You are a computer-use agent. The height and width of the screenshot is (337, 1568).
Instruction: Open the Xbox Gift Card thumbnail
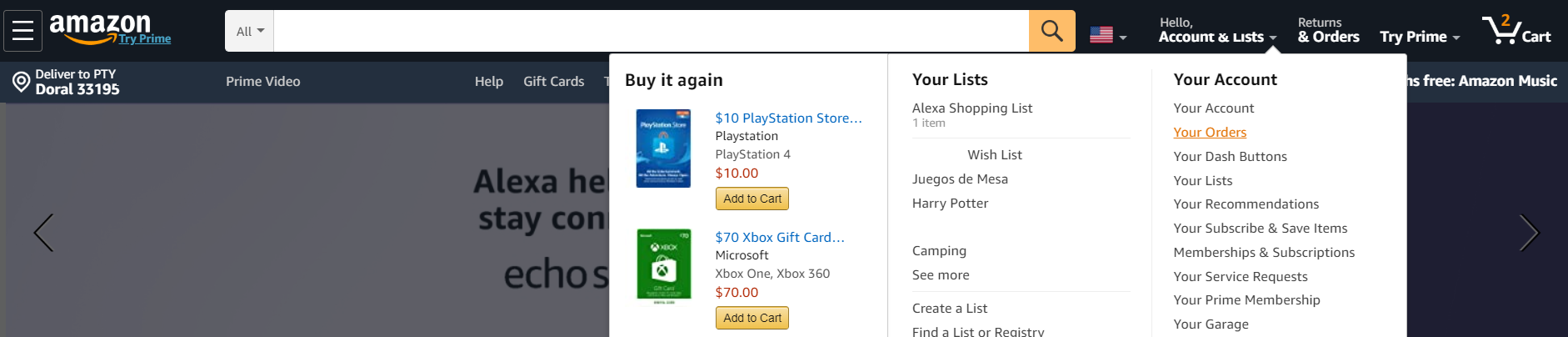(664, 265)
